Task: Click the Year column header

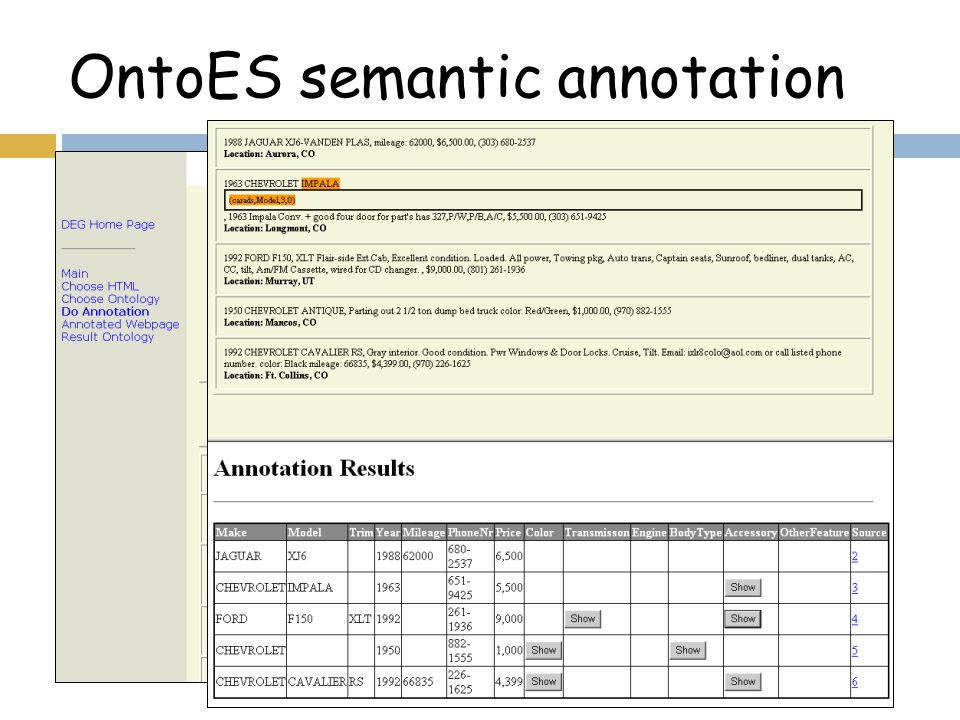Action: pyautogui.click(x=388, y=533)
